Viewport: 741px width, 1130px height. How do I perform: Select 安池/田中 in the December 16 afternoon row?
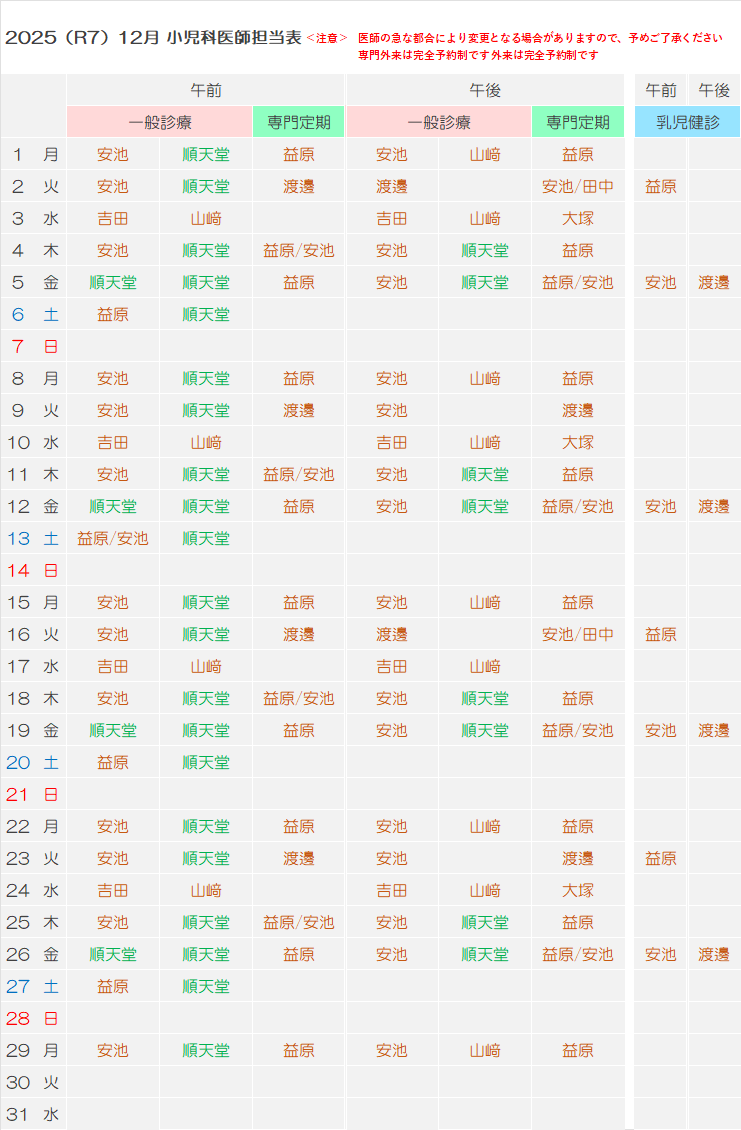click(578, 634)
